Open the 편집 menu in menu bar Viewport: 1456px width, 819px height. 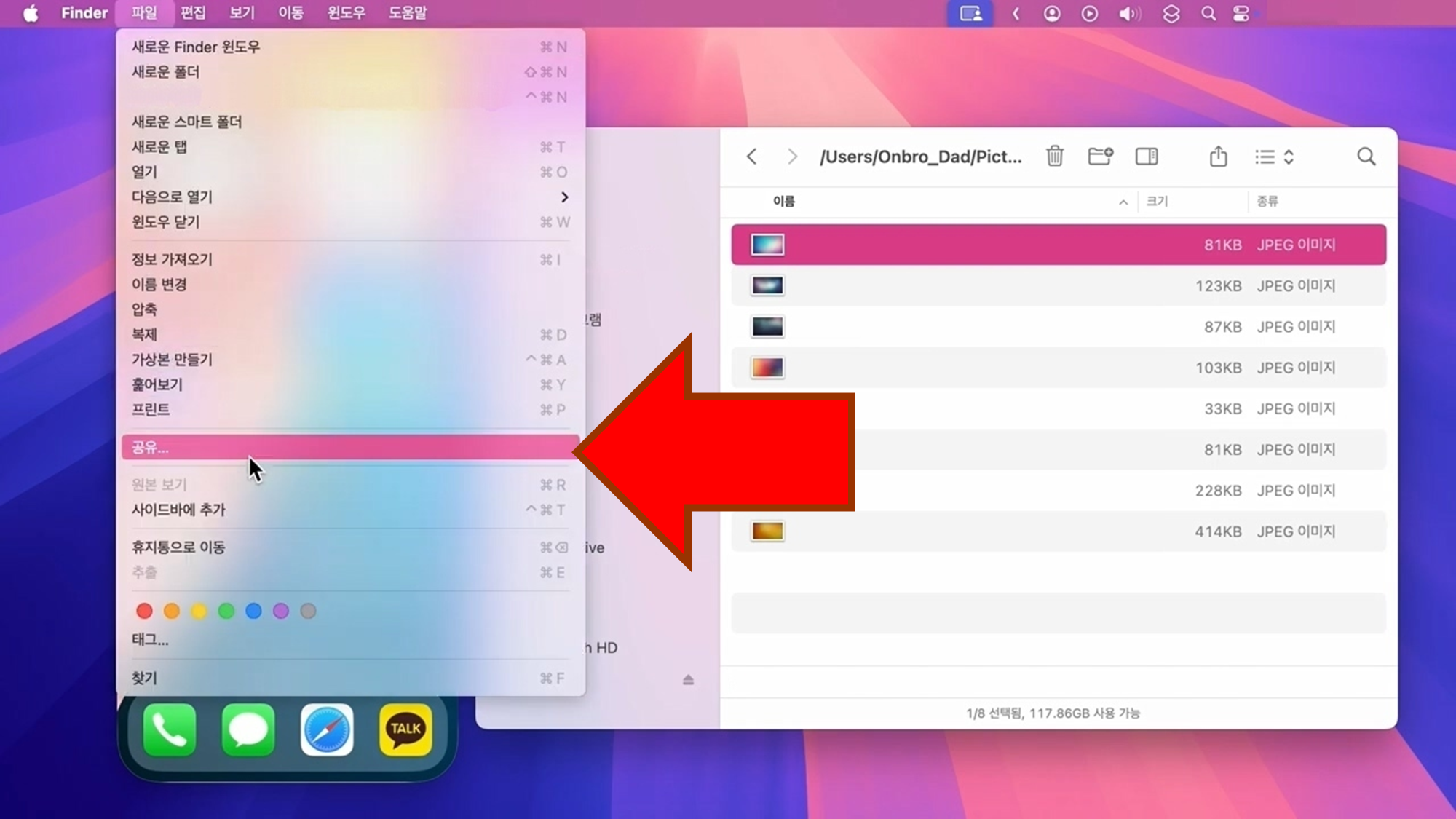click(x=193, y=13)
